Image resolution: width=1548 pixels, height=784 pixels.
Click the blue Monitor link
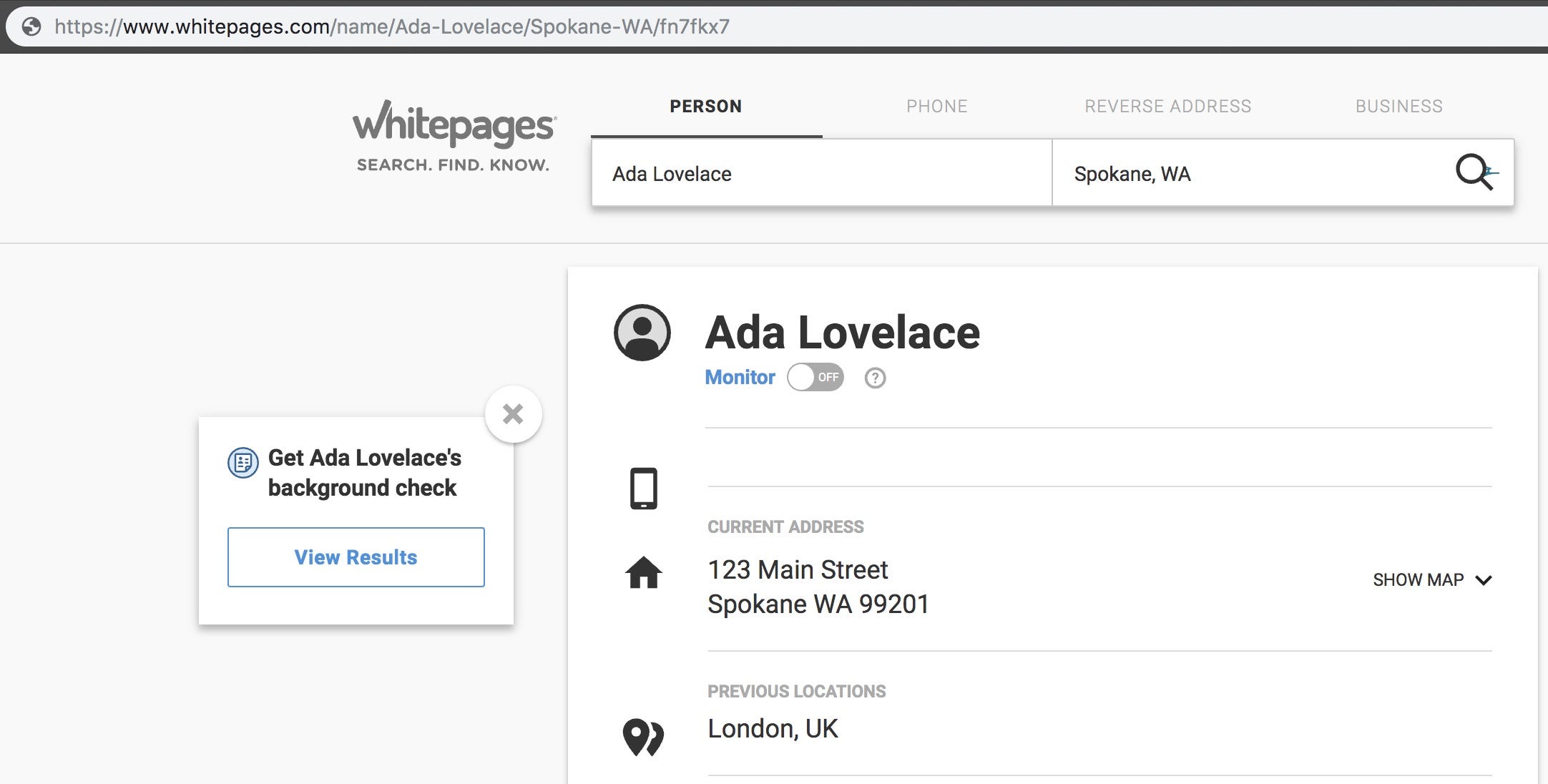coord(740,377)
